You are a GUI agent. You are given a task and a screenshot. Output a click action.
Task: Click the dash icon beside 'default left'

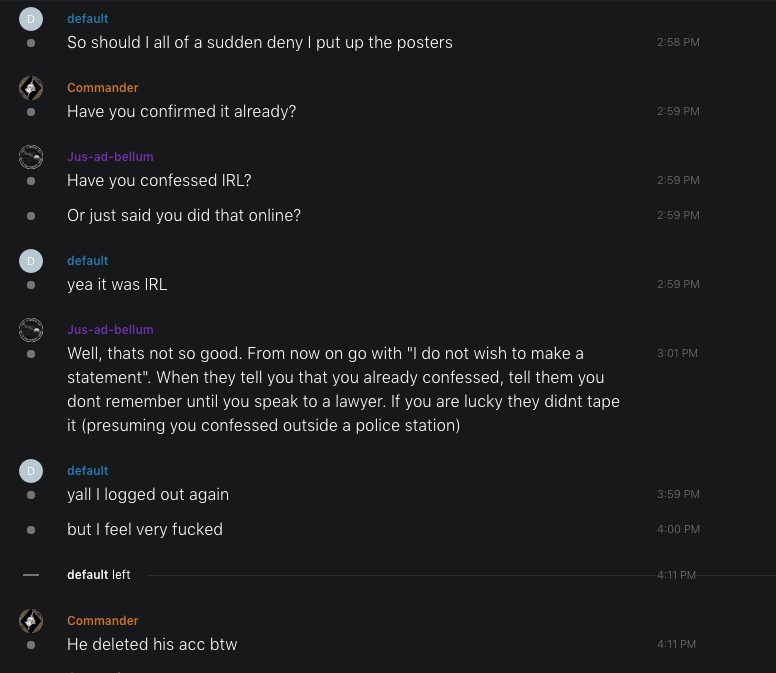pyautogui.click(x=31, y=575)
